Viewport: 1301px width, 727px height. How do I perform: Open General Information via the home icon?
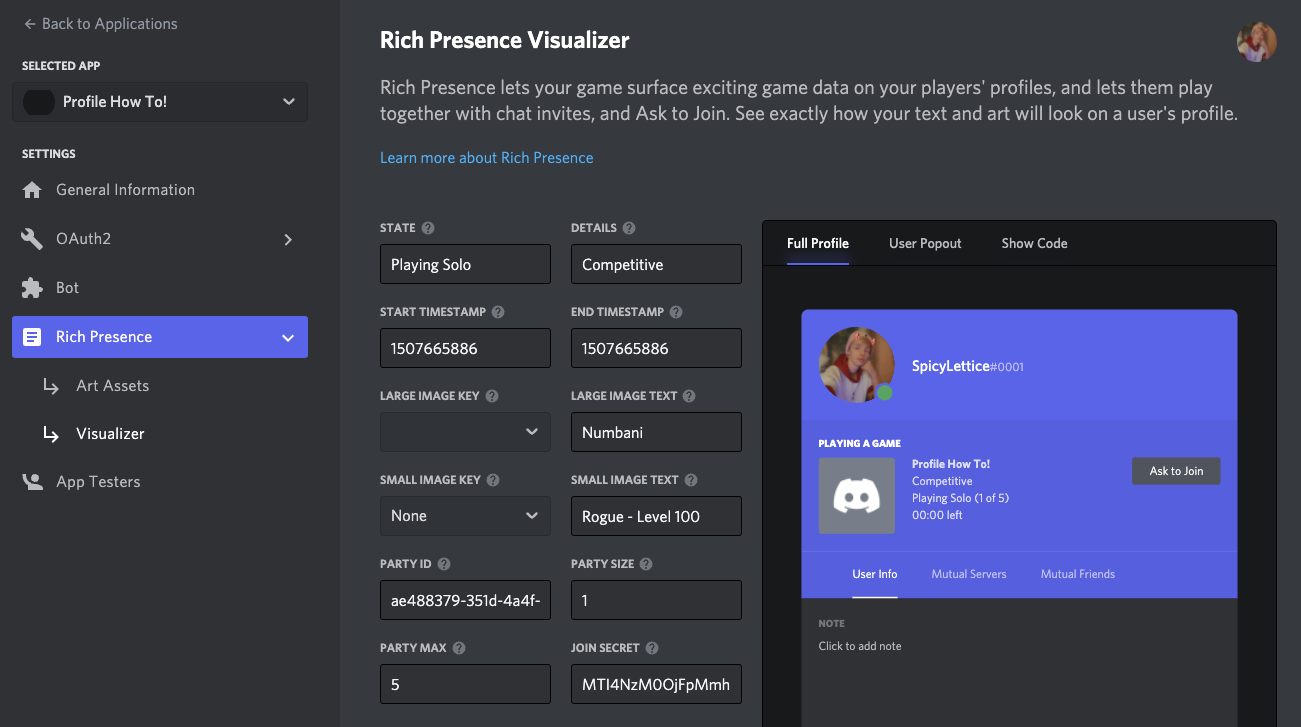point(30,189)
